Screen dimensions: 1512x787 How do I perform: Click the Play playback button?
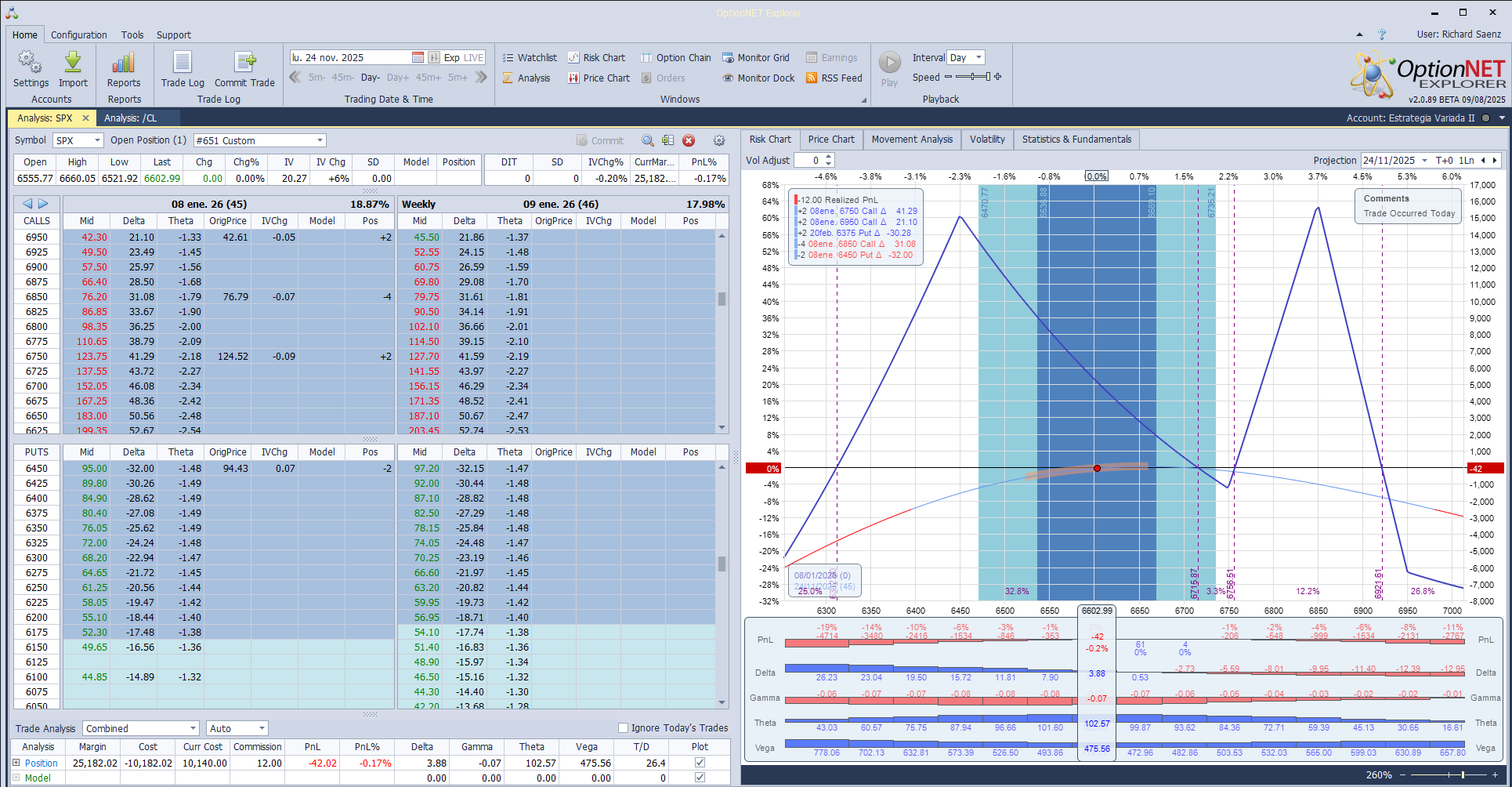click(889, 63)
